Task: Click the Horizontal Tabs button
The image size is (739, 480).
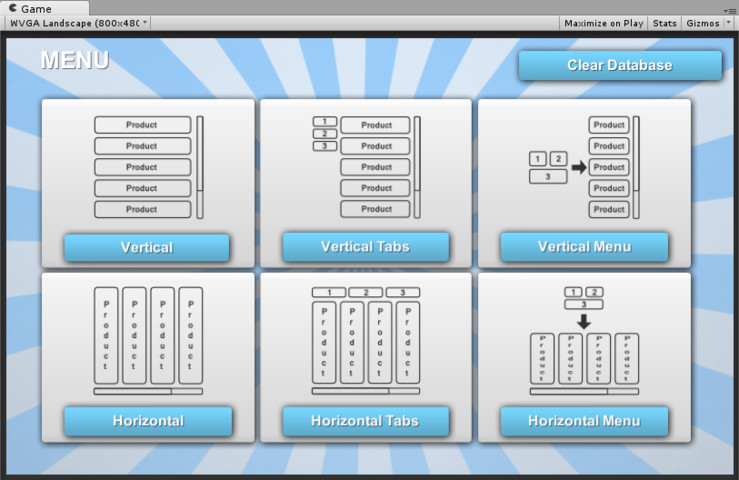Action: click(x=365, y=421)
